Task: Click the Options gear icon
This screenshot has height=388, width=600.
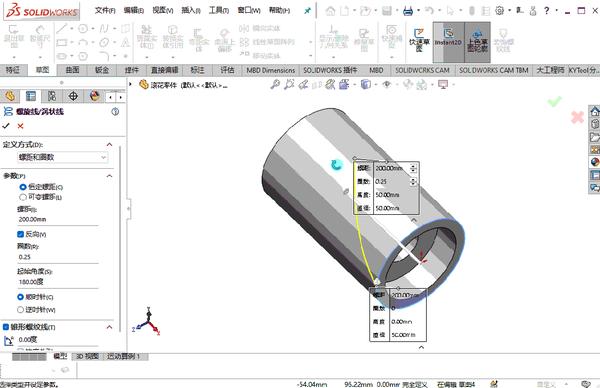Action: pos(499,11)
